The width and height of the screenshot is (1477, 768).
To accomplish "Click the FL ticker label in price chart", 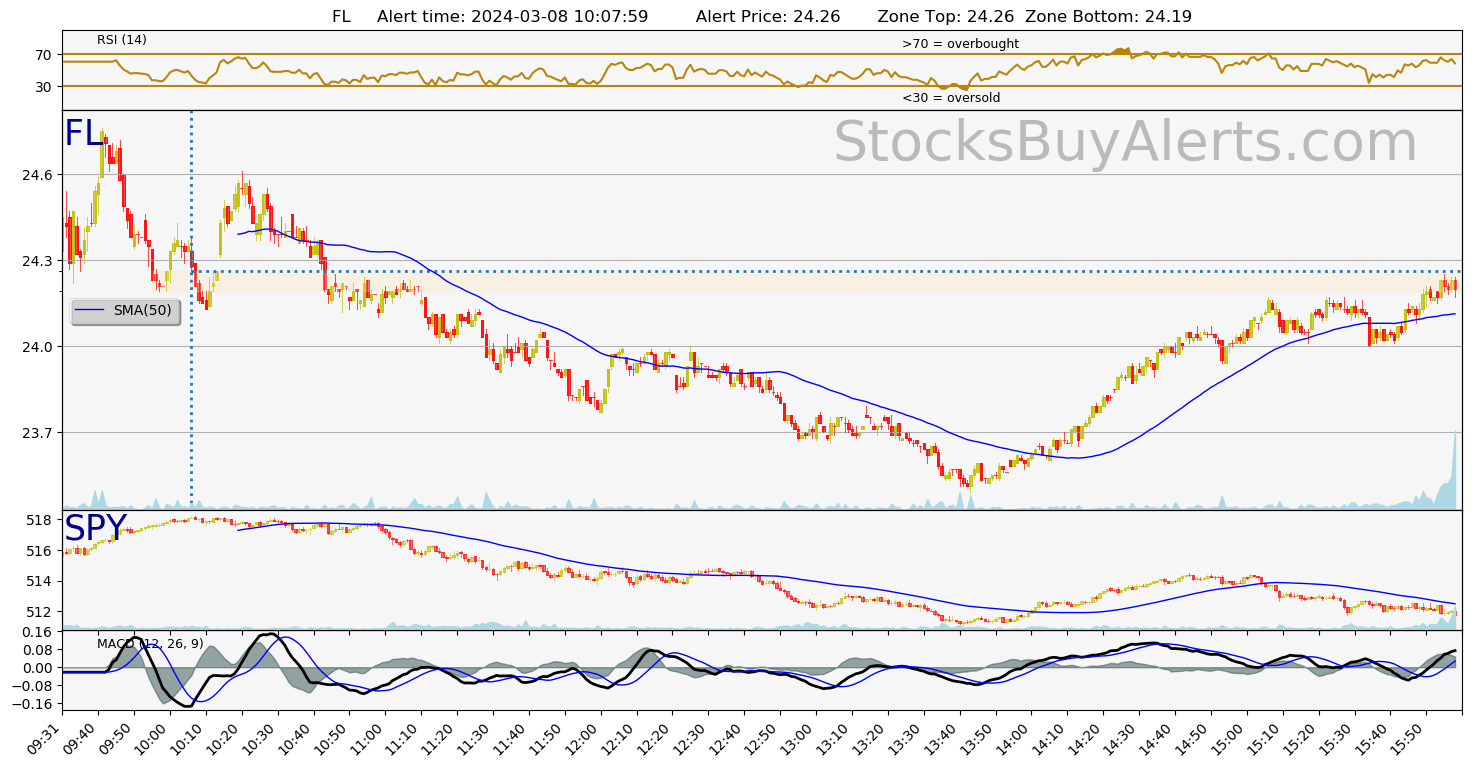I will [82, 134].
